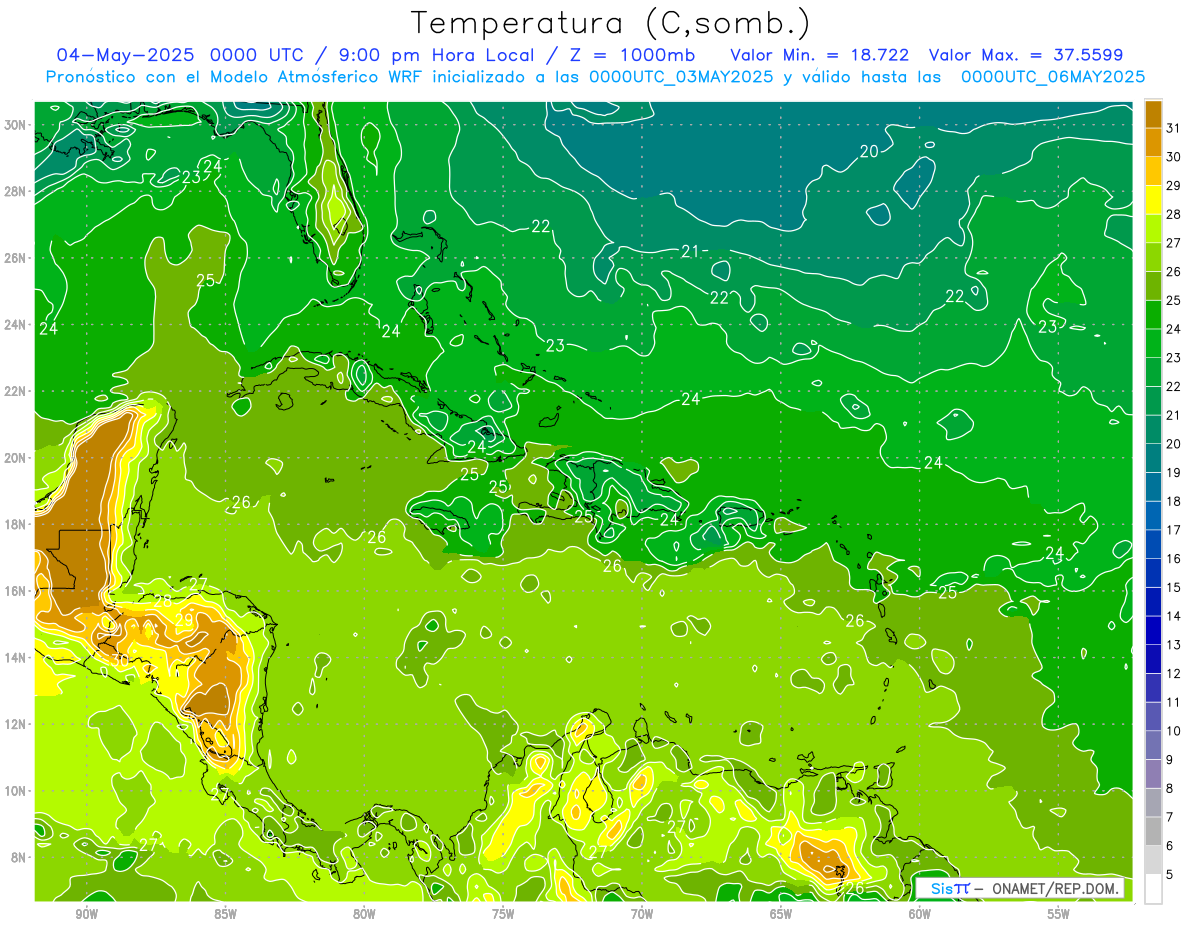This screenshot has height=927, width=1200.
Task: Click "Valor Min. = 18.722" text
Action: (x=820, y=54)
